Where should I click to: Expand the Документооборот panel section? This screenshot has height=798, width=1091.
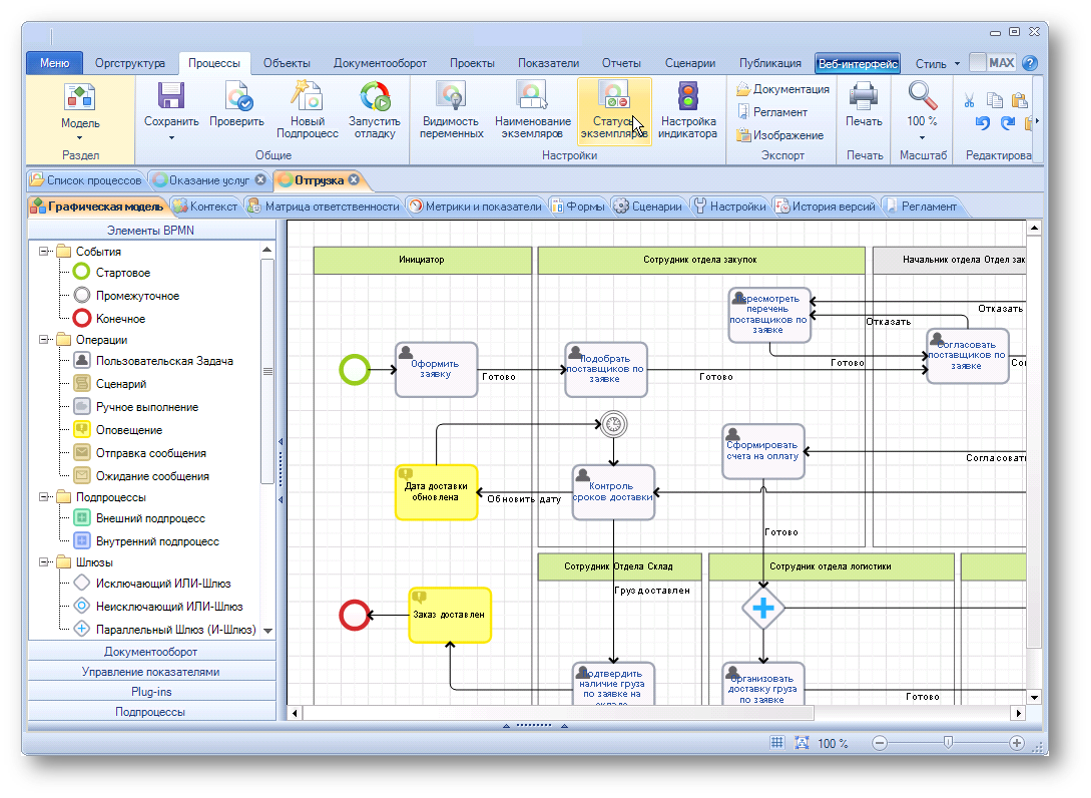point(151,652)
